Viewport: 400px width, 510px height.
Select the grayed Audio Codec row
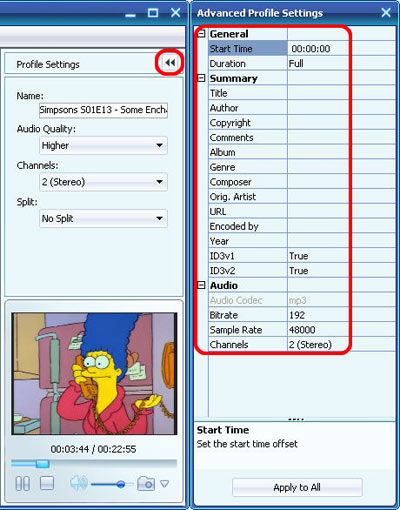302,300
